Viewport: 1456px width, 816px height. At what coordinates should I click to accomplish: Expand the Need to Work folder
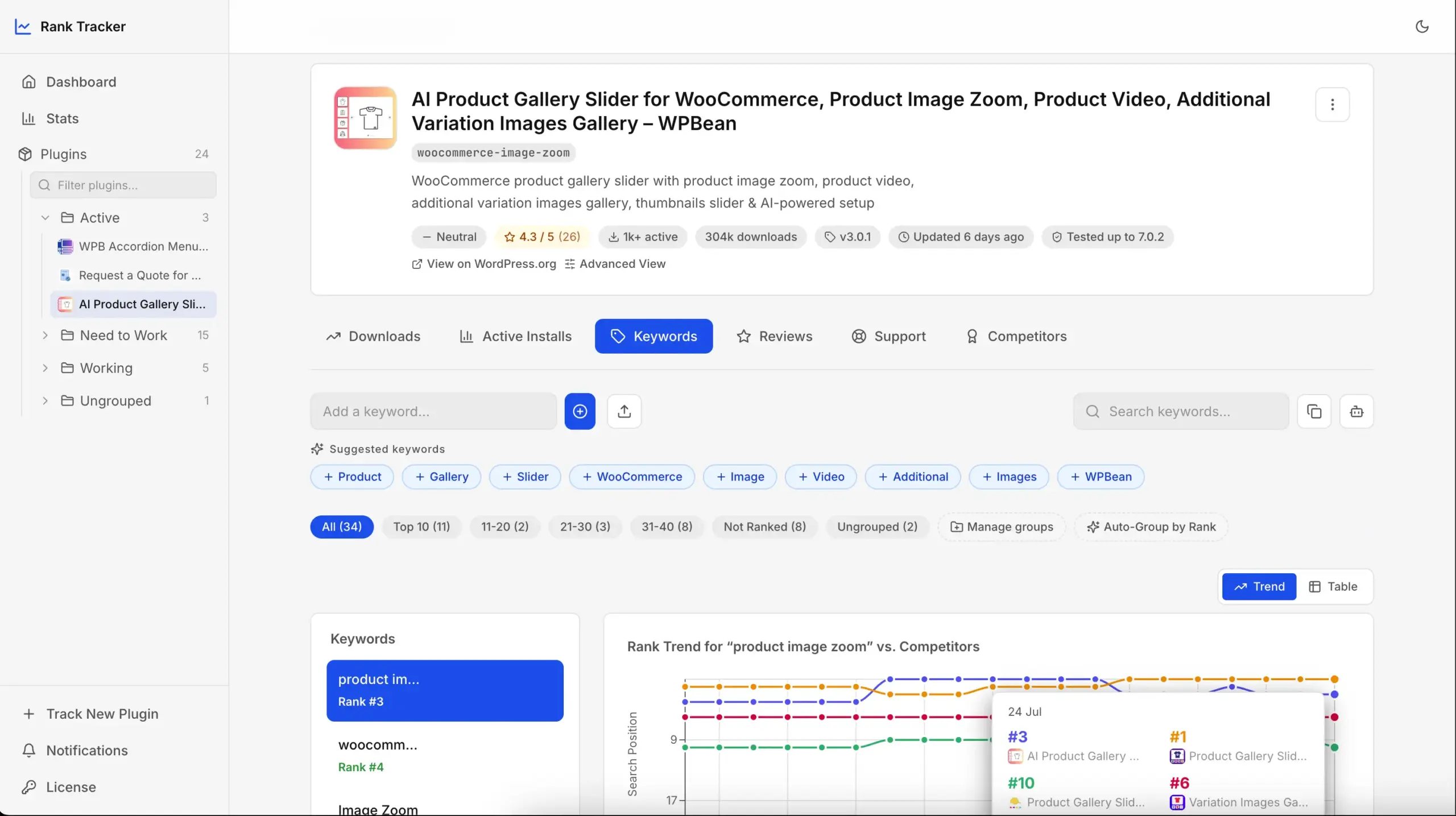click(x=45, y=335)
